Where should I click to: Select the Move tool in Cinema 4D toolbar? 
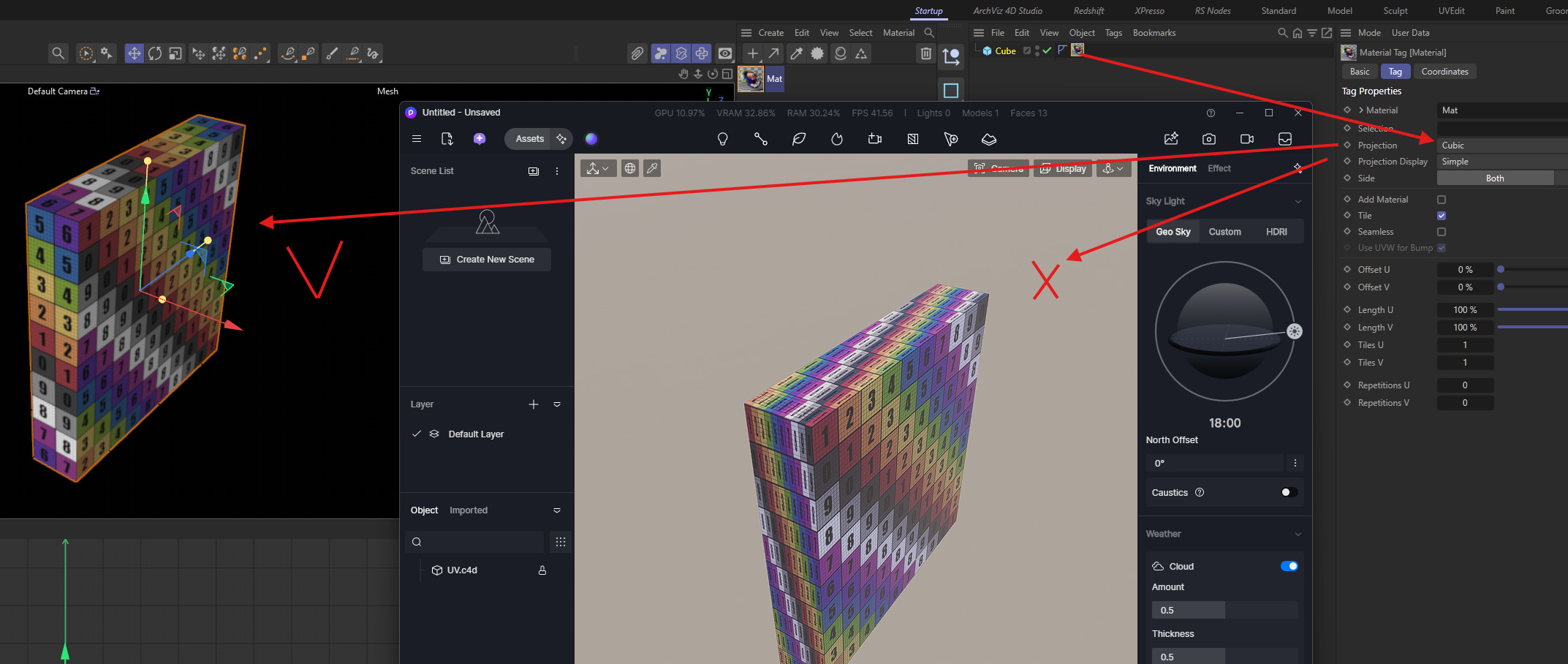134,53
